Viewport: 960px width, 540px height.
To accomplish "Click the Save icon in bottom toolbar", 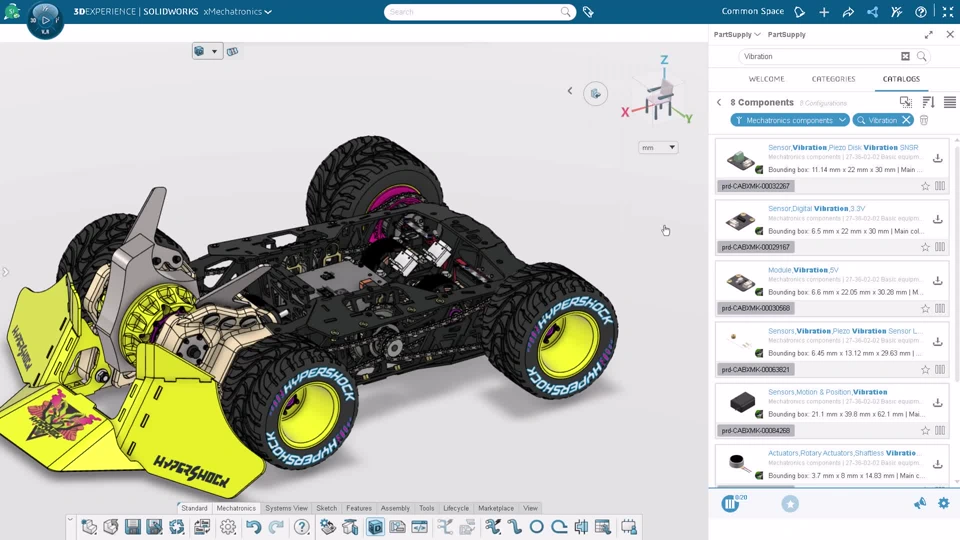I will (x=133, y=527).
